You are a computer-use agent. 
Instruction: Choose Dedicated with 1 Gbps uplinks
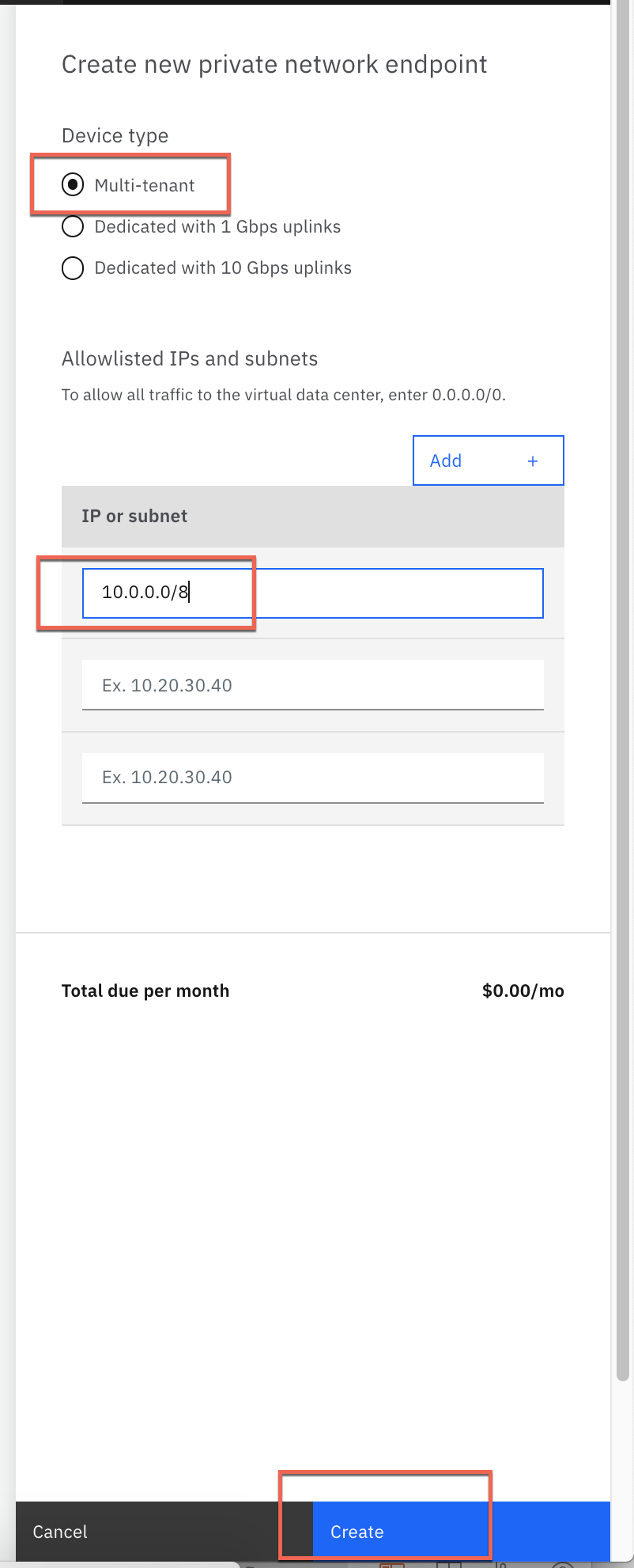[x=73, y=227]
